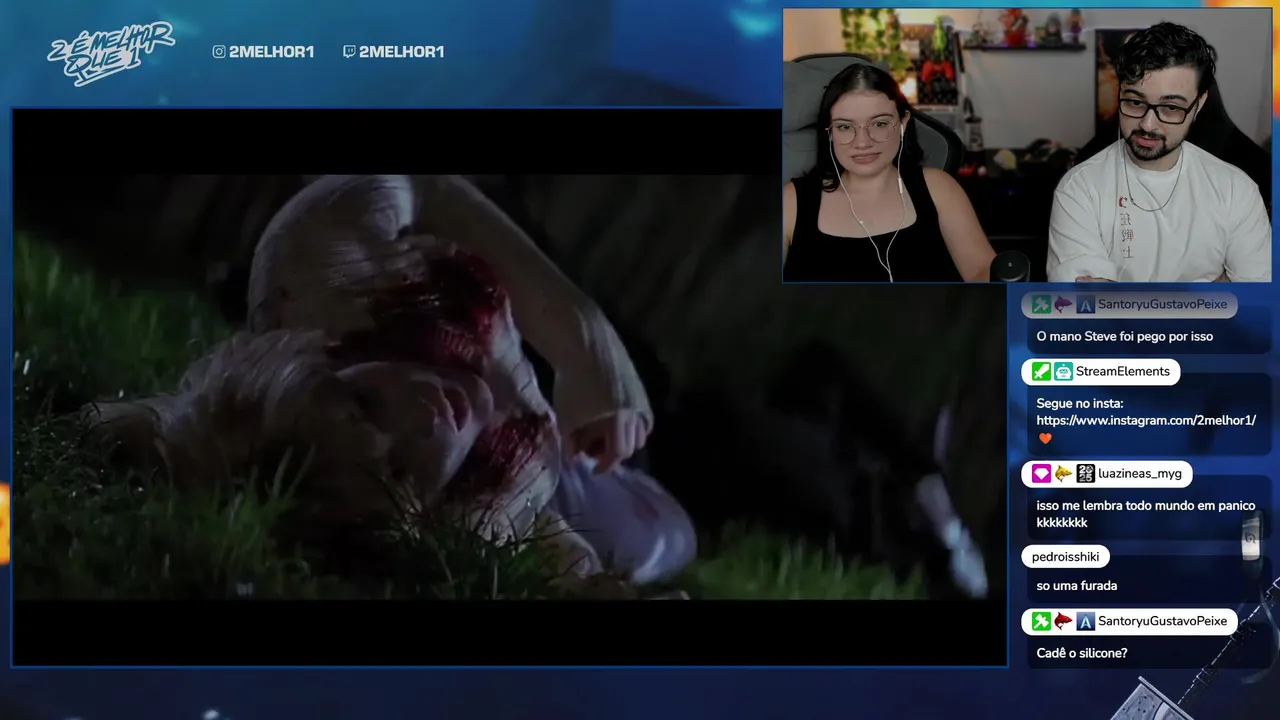Click the luazineas_myg username in chat
This screenshot has width=1280, height=720.
[x=1140, y=474]
